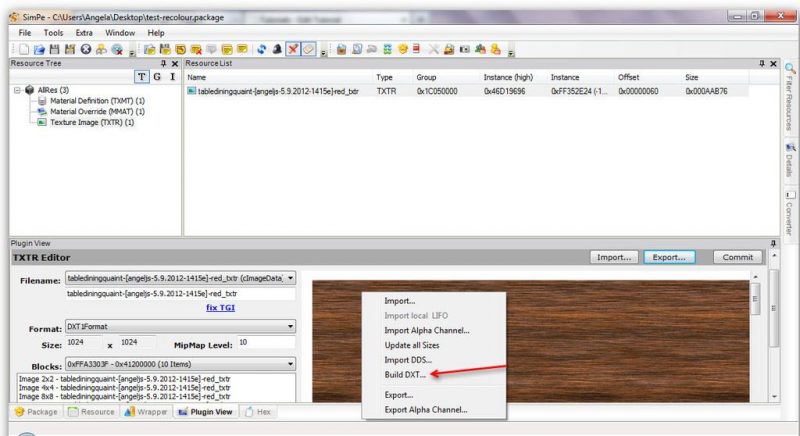The height and width of the screenshot is (436, 800).
Task: Click the green arrows toolbar icon
Action: coord(387,49)
